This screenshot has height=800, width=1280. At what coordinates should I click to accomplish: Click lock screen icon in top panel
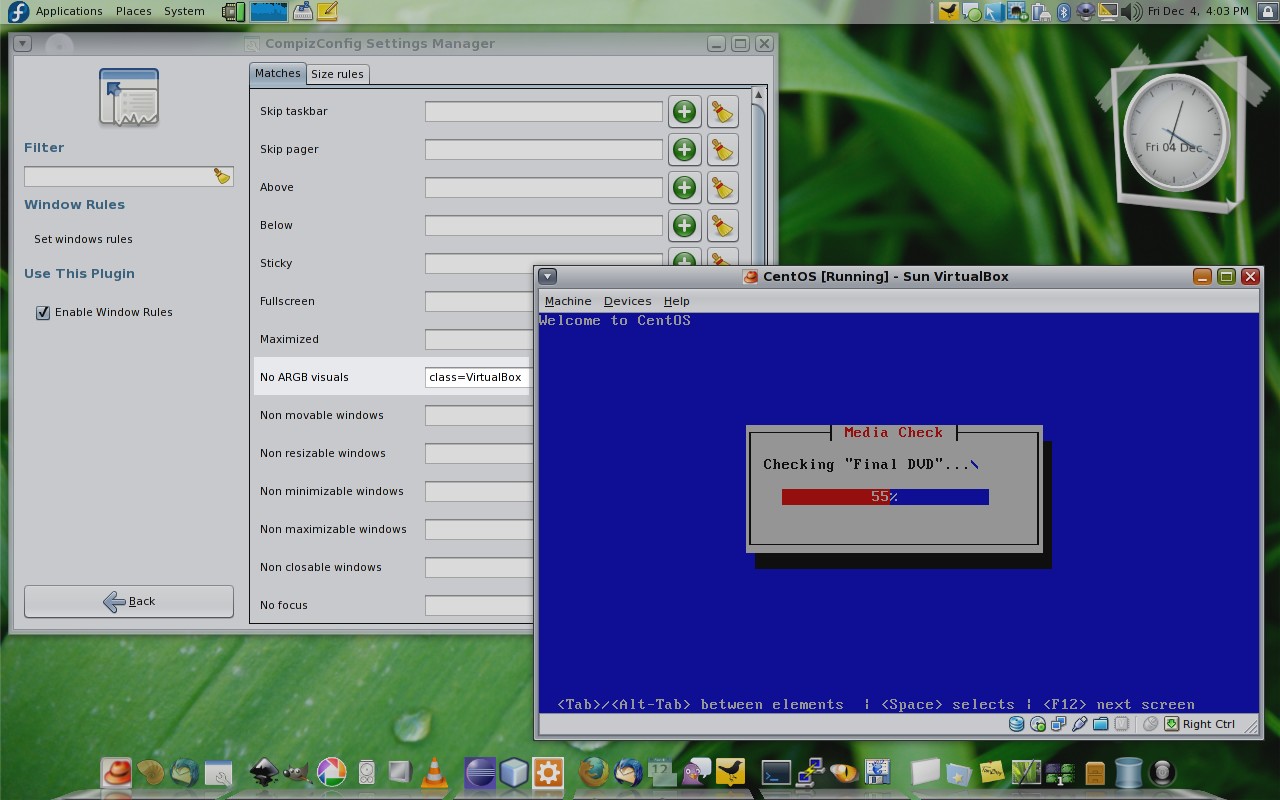click(x=1267, y=11)
